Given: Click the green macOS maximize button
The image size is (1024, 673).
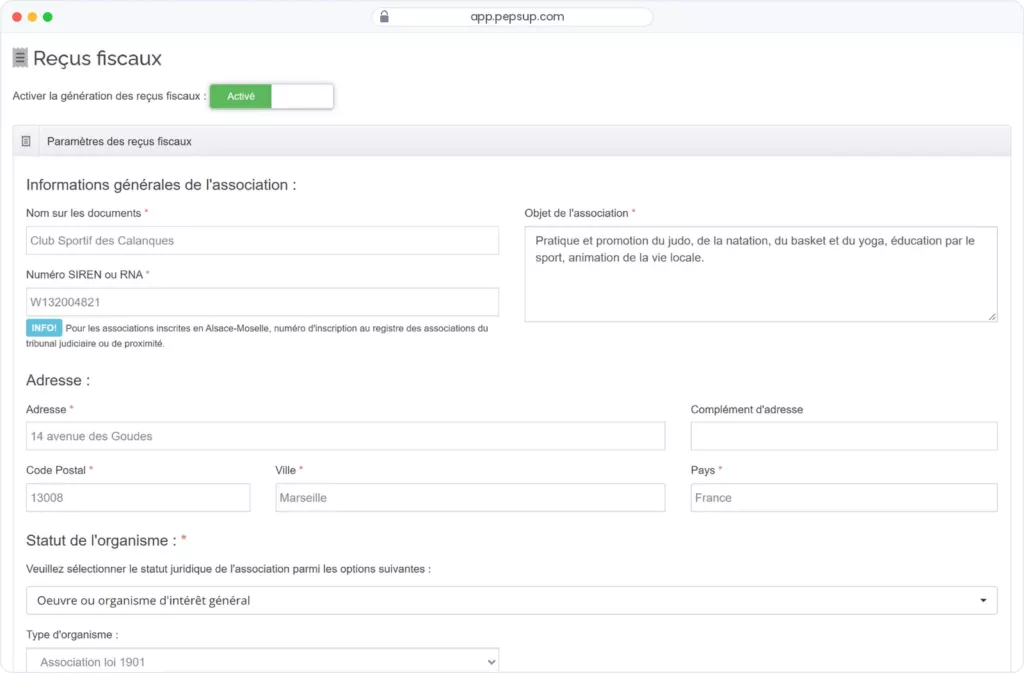Looking at the screenshot, I should 48,17.
